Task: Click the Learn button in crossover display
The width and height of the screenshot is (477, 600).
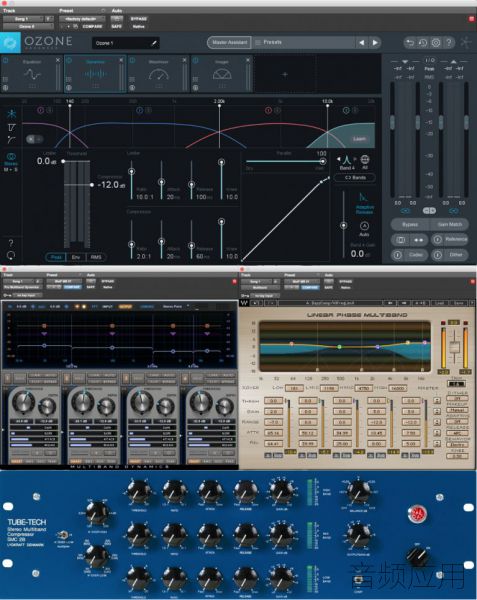Action: coord(359,139)
